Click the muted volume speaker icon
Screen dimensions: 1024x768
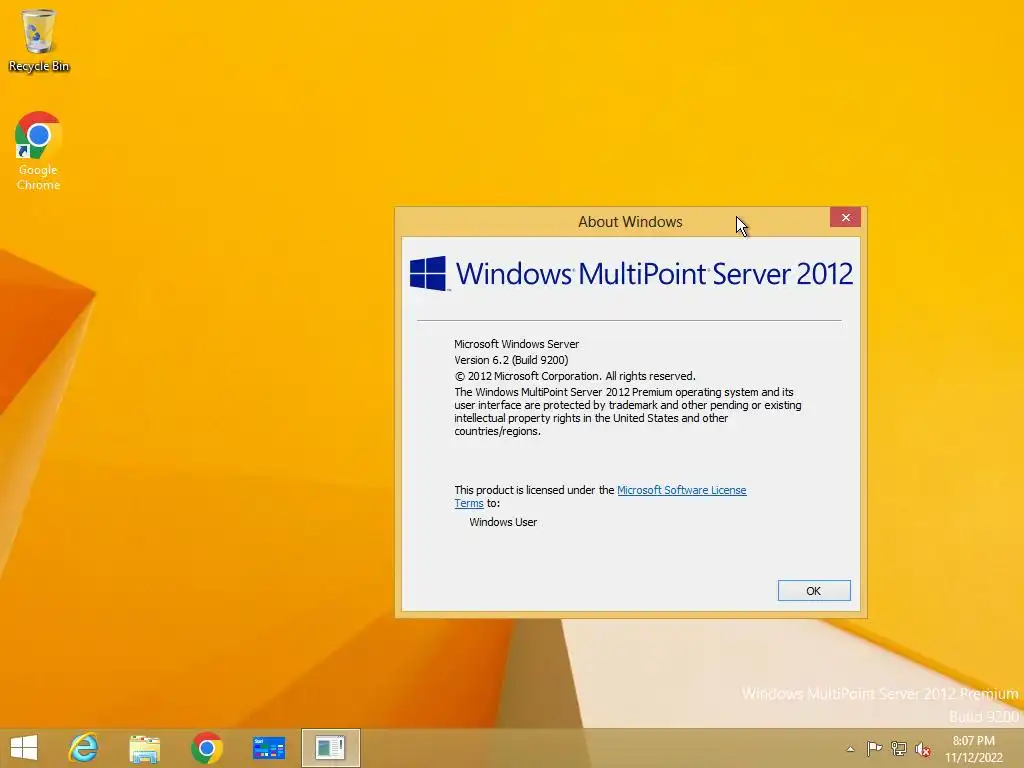tap(923, 749)
